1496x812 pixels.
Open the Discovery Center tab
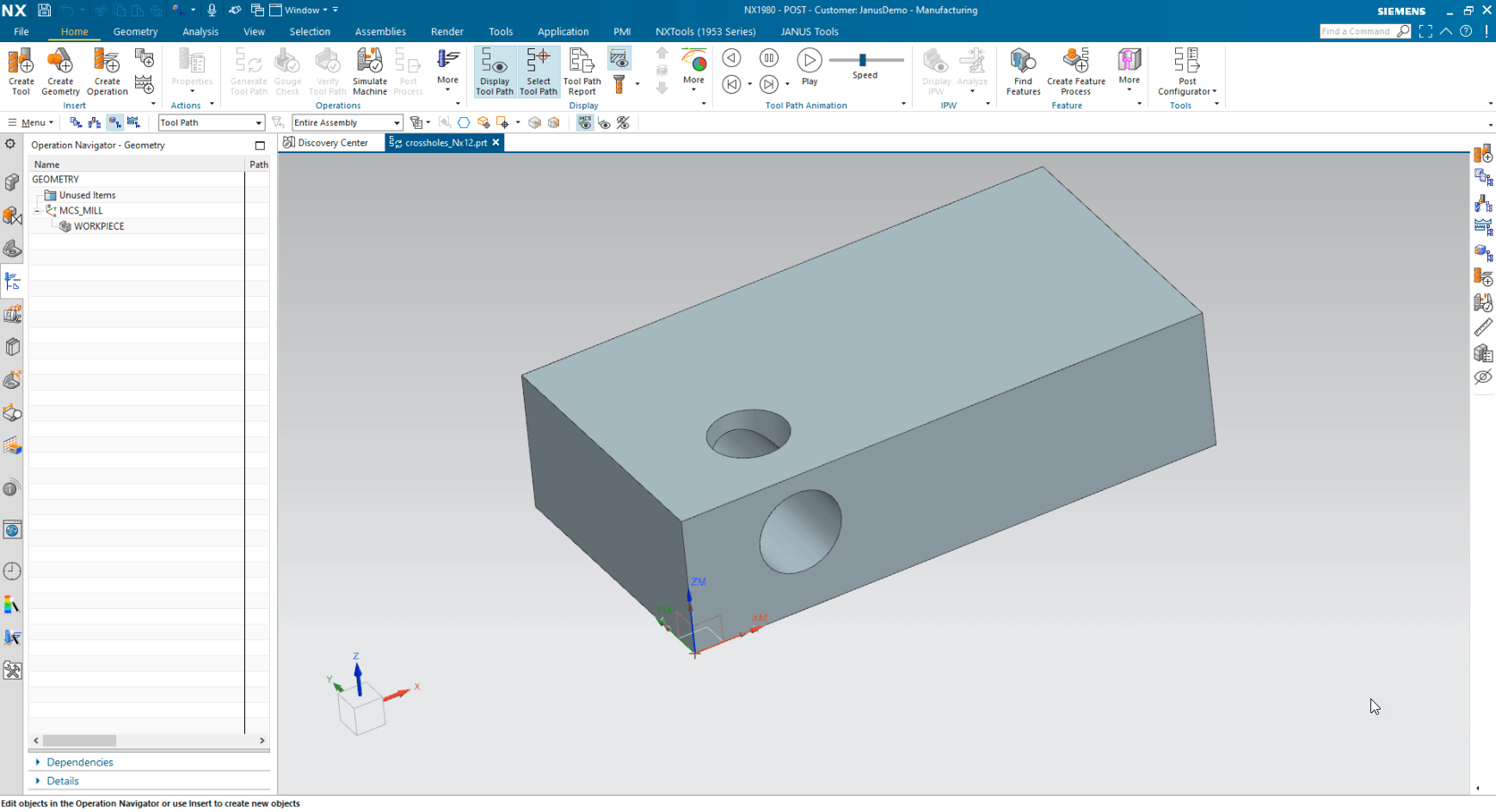point(329,142)
